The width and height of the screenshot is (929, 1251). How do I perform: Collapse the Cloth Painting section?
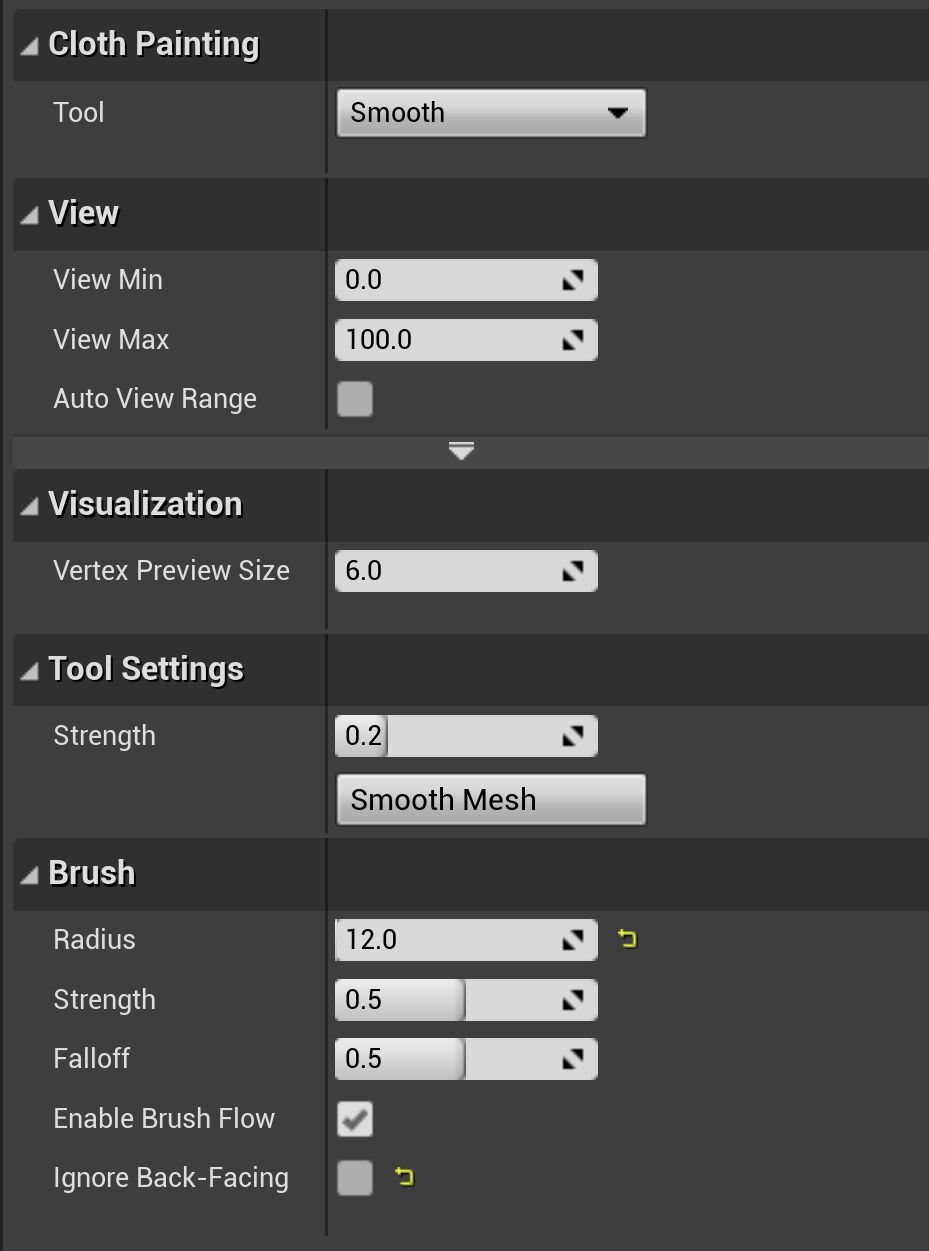[30, 45]
